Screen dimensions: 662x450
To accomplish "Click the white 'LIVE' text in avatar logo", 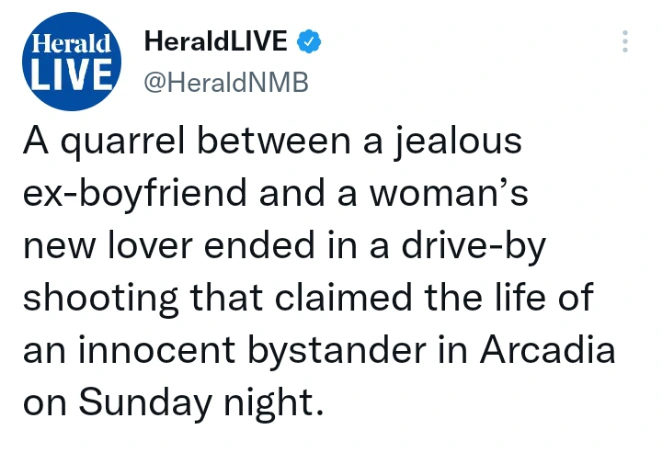I will [x=72, y=75].
